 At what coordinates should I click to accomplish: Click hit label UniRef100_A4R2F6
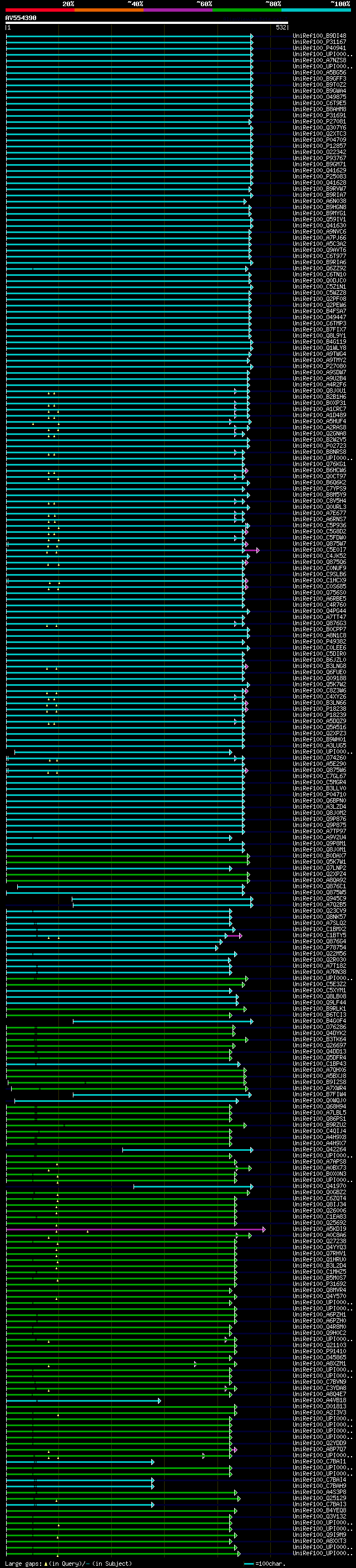click(319, 385)
